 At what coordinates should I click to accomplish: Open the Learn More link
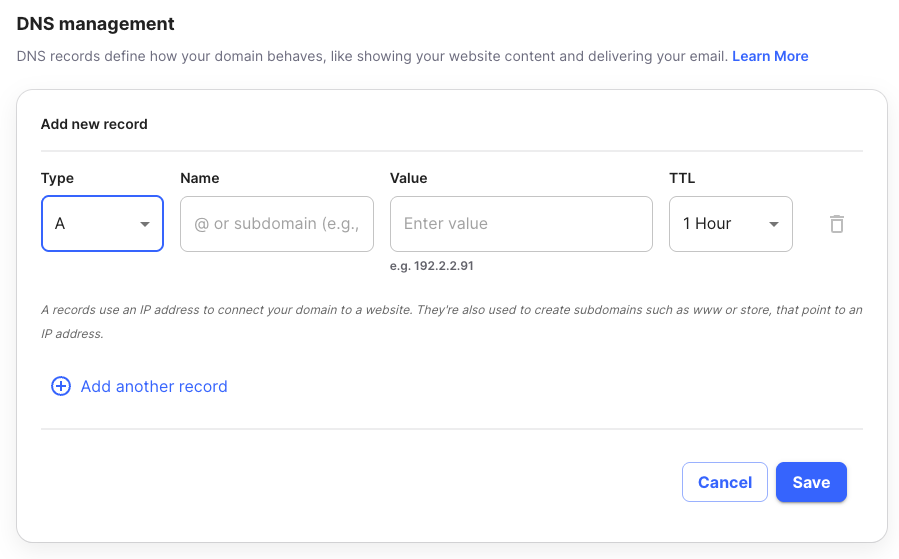point(770,56)
